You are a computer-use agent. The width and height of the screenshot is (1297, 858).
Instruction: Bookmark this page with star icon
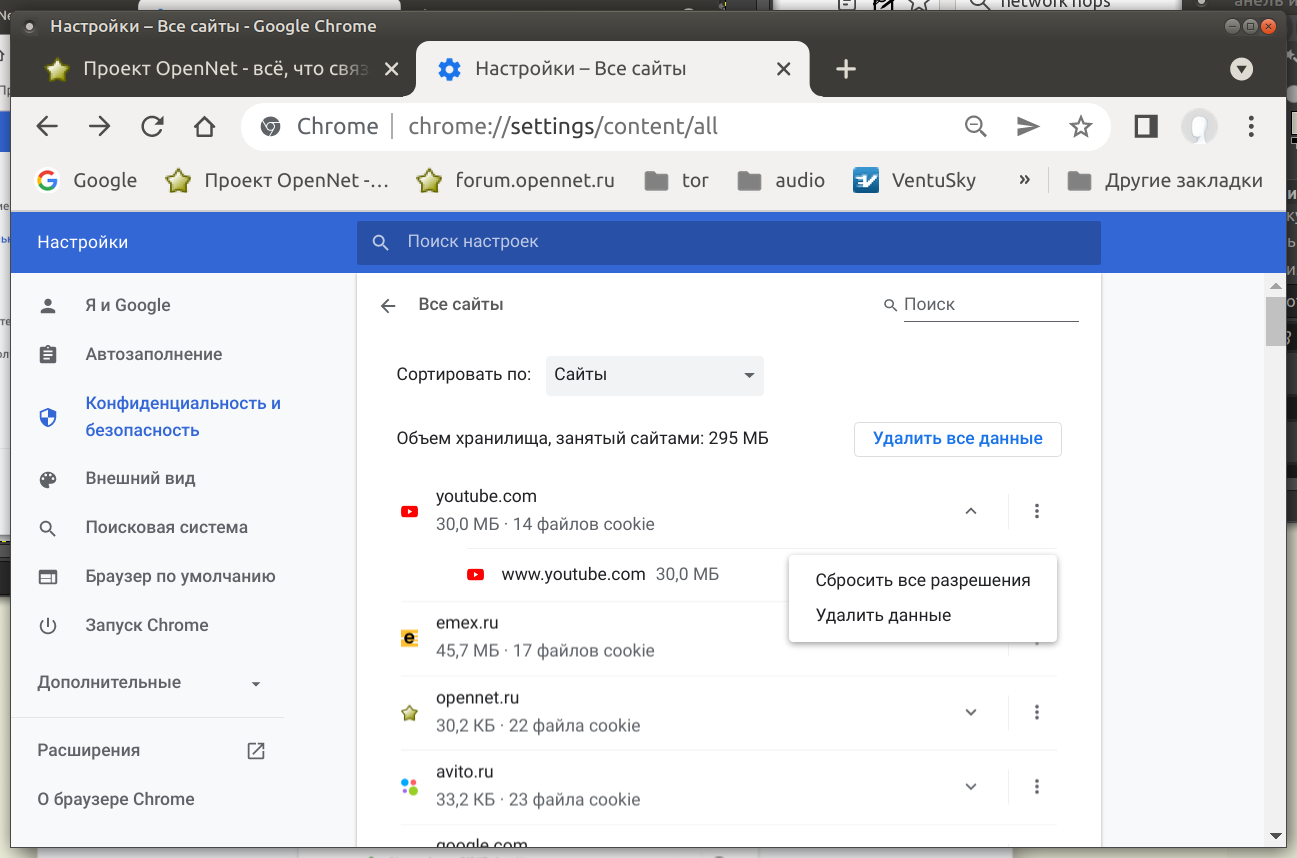pos(1080,126)
